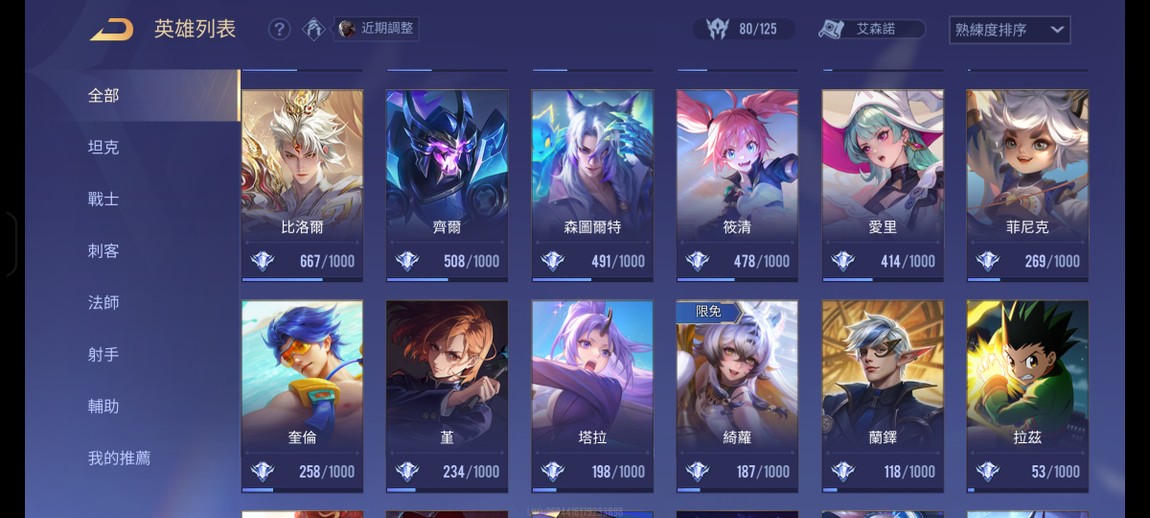Expand the 熟練度排序 sorting dropdown
Viewport: 1150px width, 518px height.
pyautogui.click(x=1009, y=30)
